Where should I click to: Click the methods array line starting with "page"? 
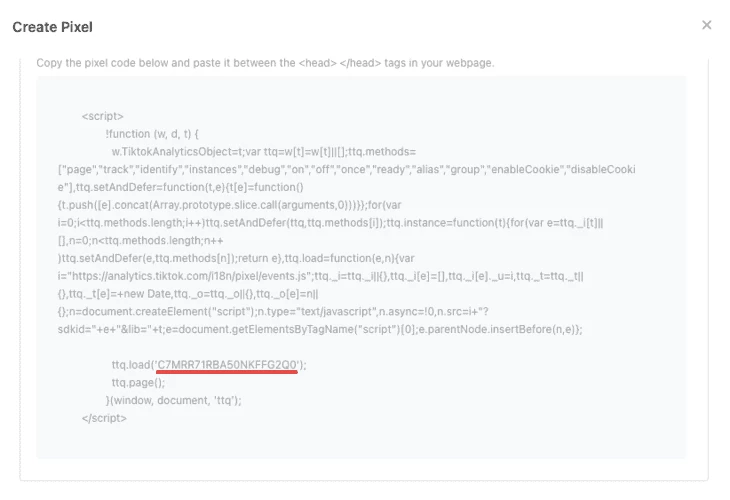[x=347, y=169]
